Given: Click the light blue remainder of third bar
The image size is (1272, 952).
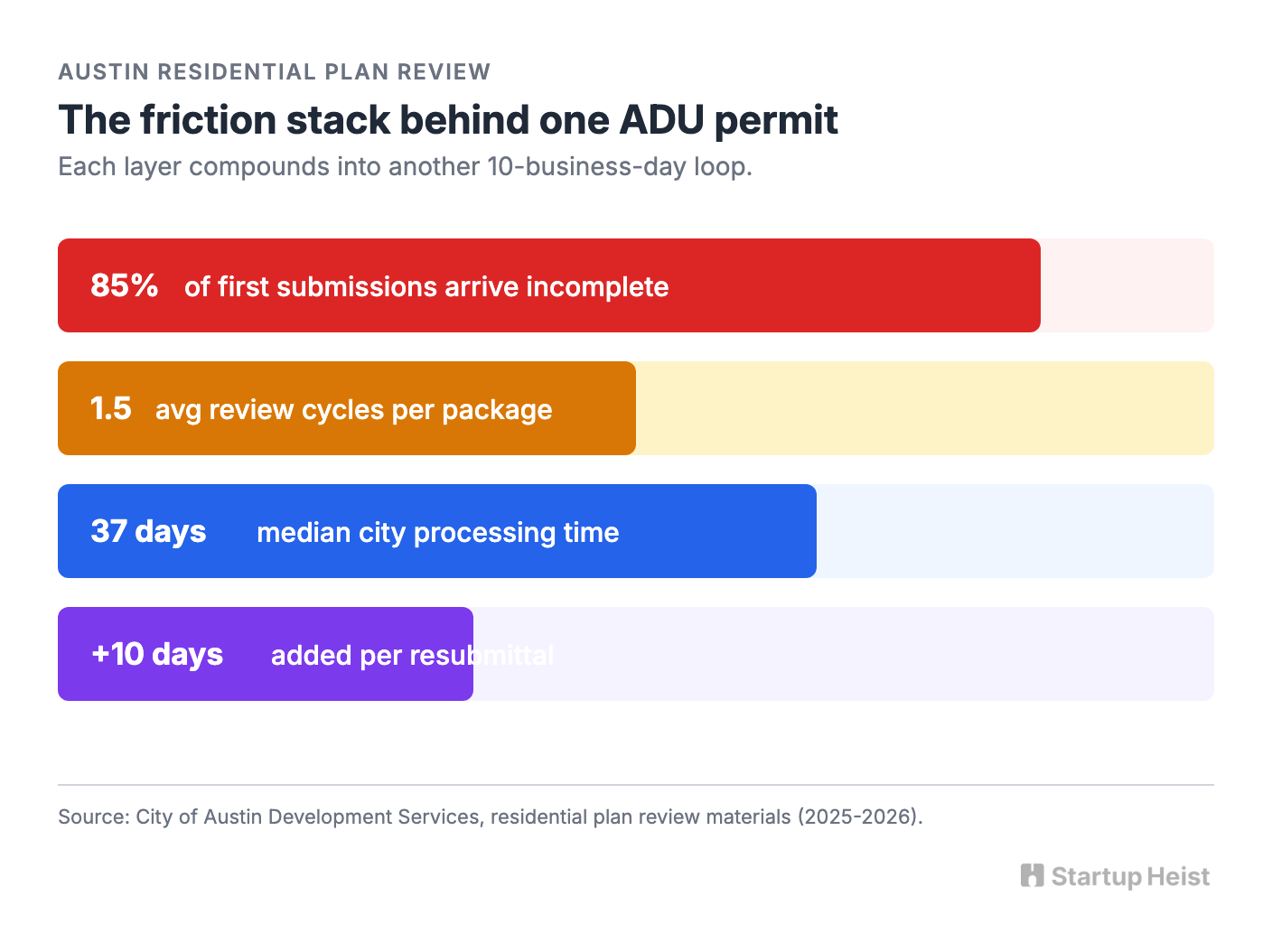Looking at the screenshot, I should point(1015,531).
